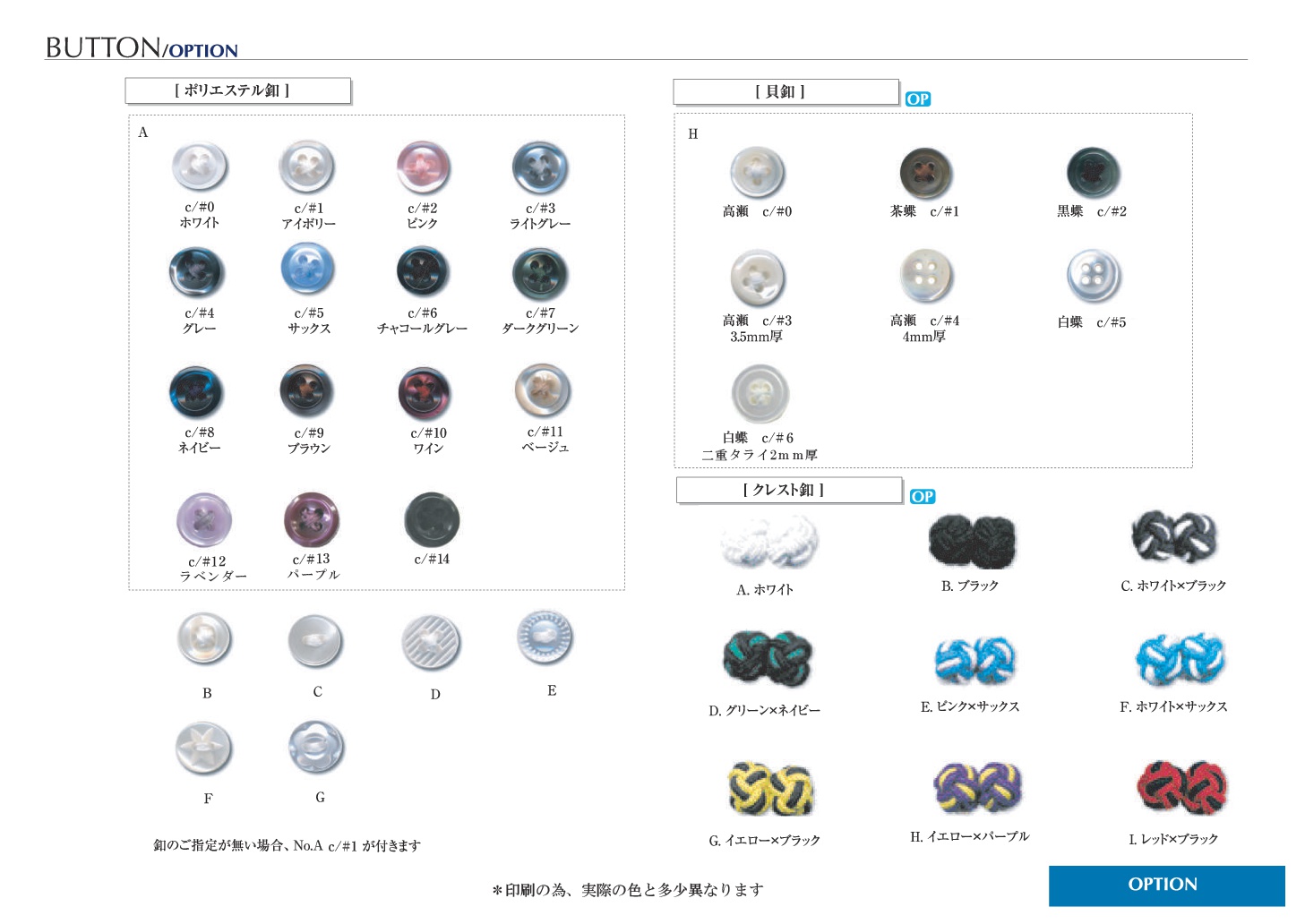Pick the striped button style D

432,644
